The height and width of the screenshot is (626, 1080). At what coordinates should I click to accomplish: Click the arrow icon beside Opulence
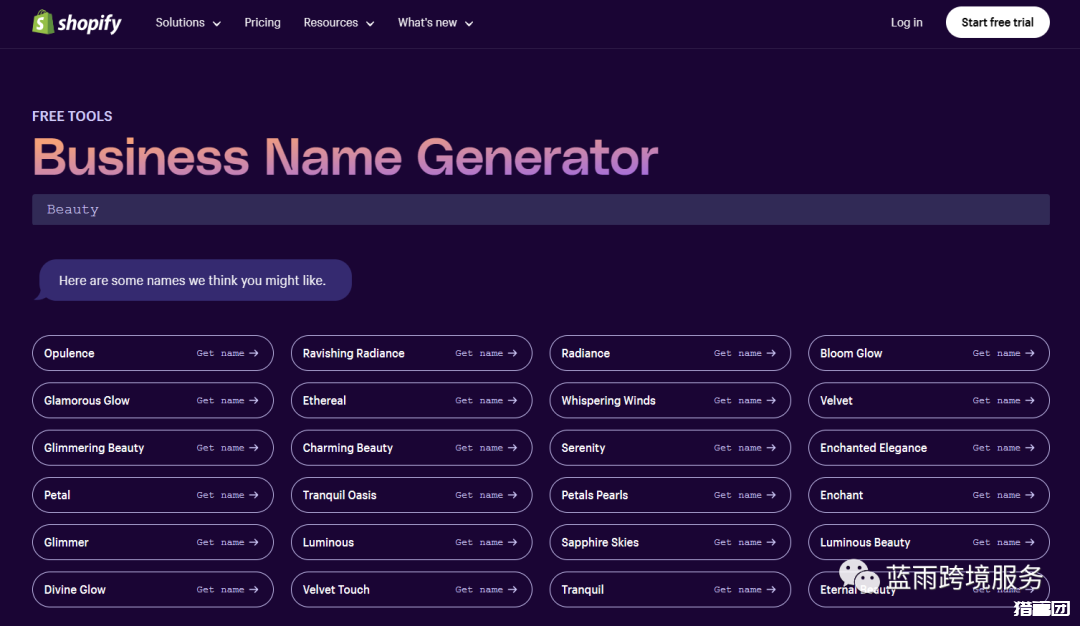[x=254, y=353]
